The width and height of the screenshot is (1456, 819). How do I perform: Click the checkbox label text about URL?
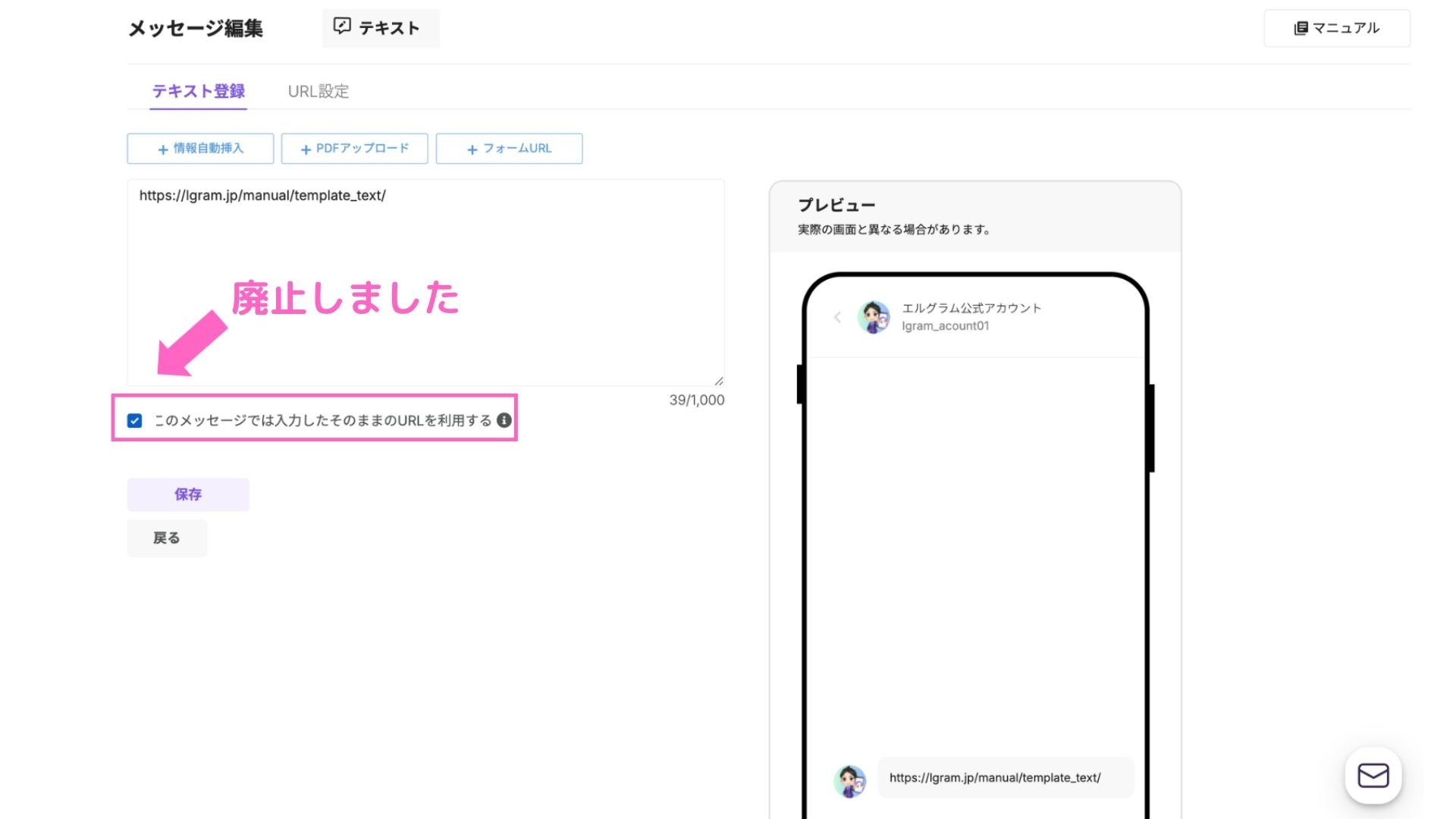coord(323,420)
